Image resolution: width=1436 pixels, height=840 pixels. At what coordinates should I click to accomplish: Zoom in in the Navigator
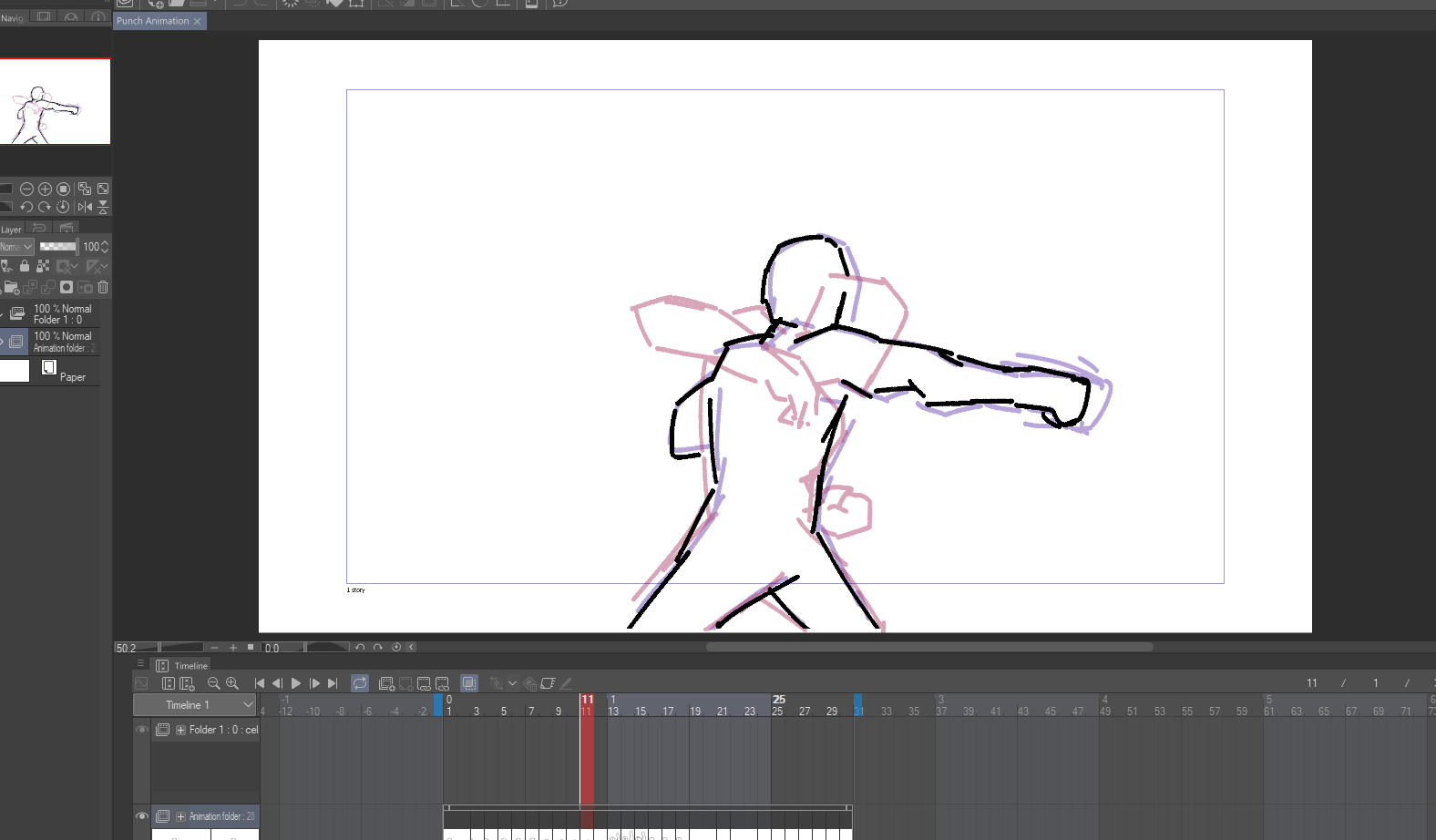pos(45,189)
